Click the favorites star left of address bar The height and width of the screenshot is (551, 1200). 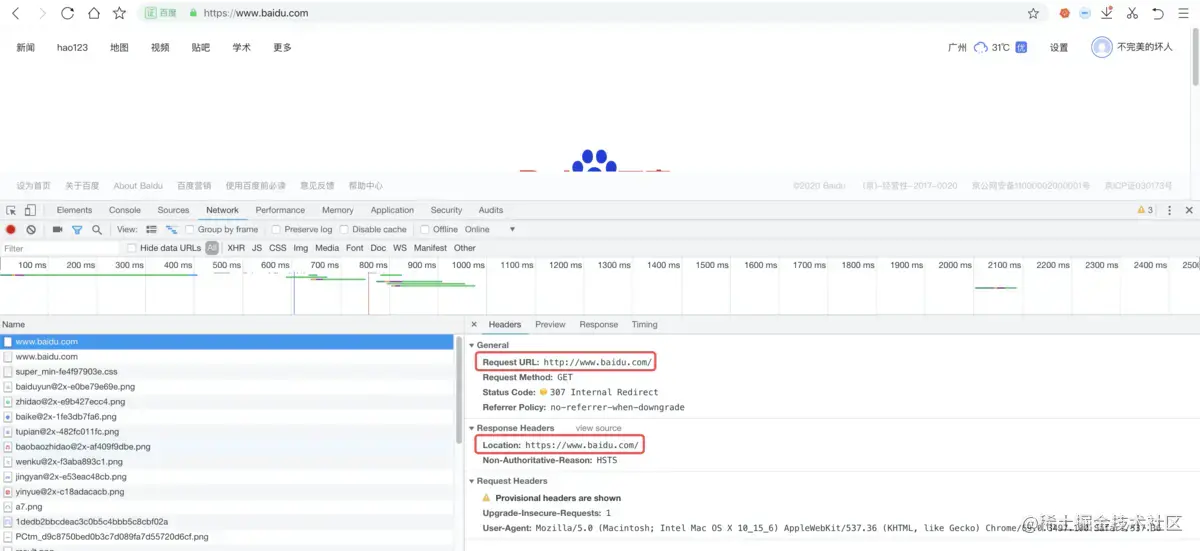point(119,13)
